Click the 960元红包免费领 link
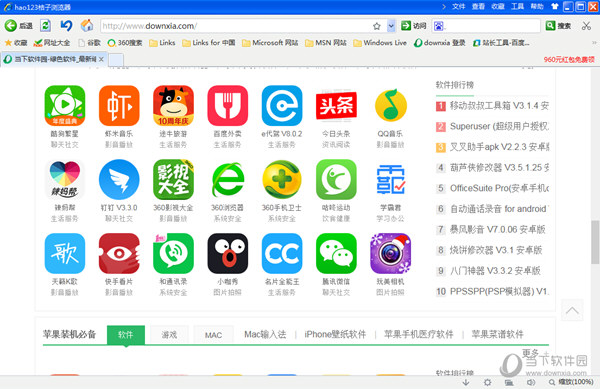 tap(569, 60)
